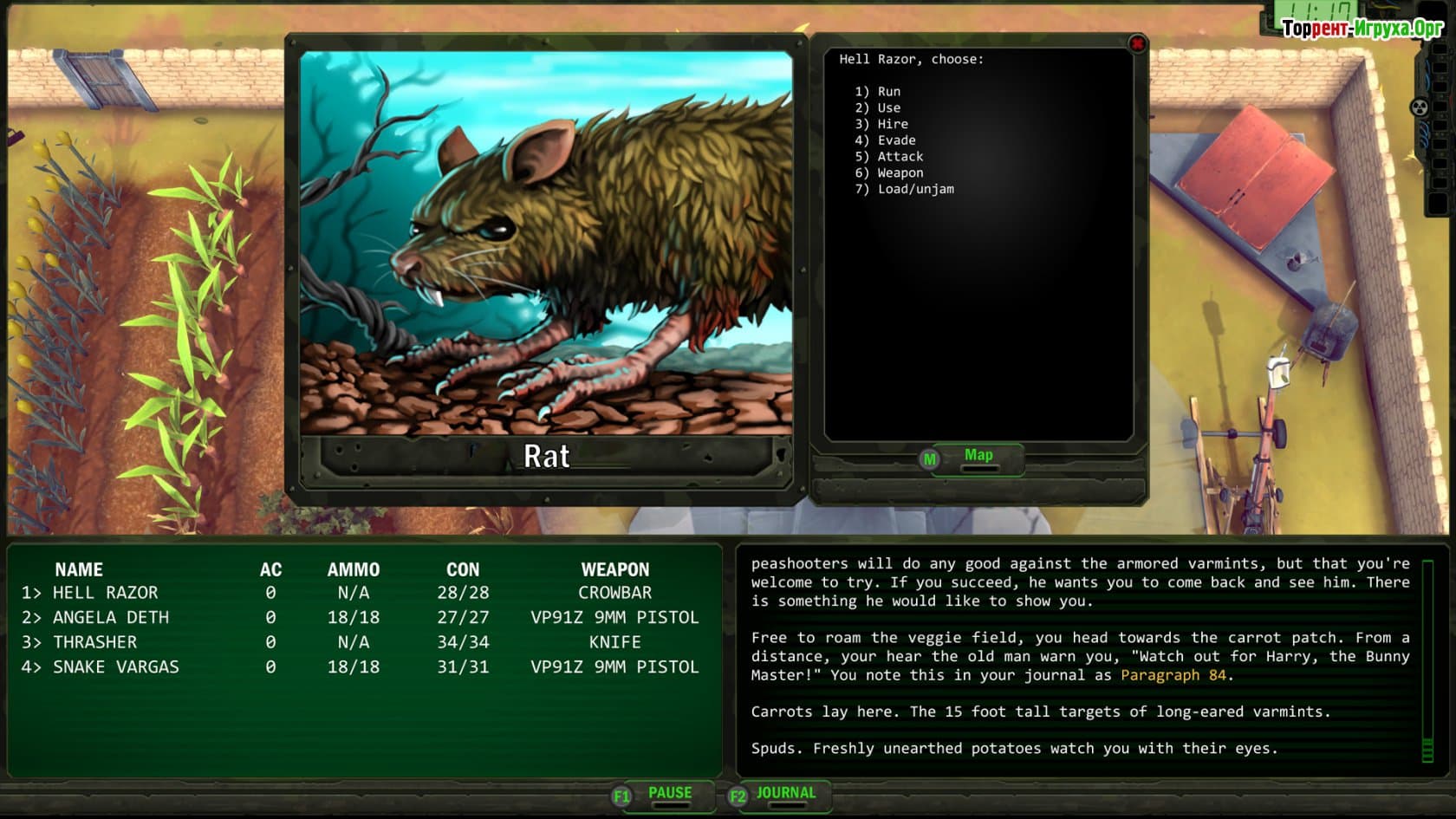Close the combat menu with red X

1137,43
